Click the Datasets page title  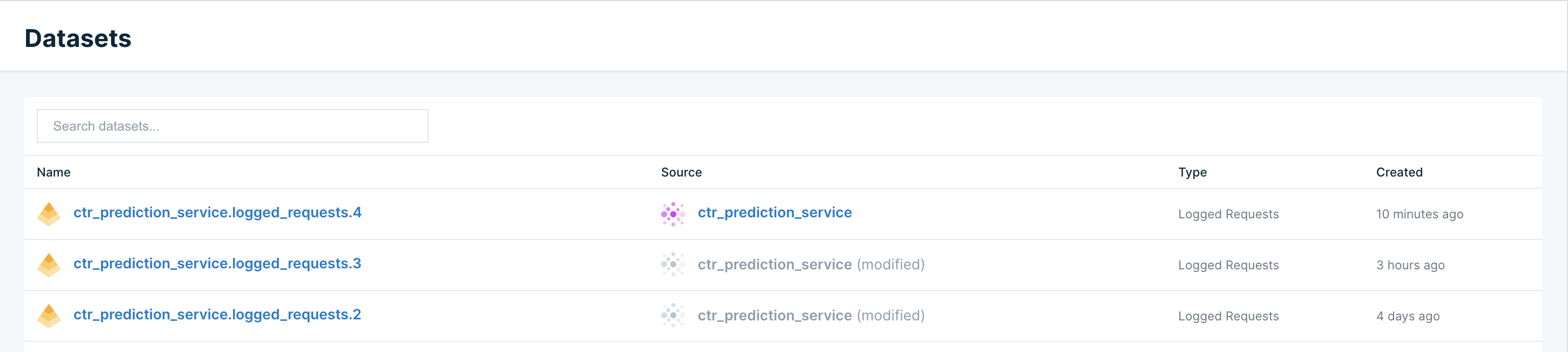tap(78, 38)
